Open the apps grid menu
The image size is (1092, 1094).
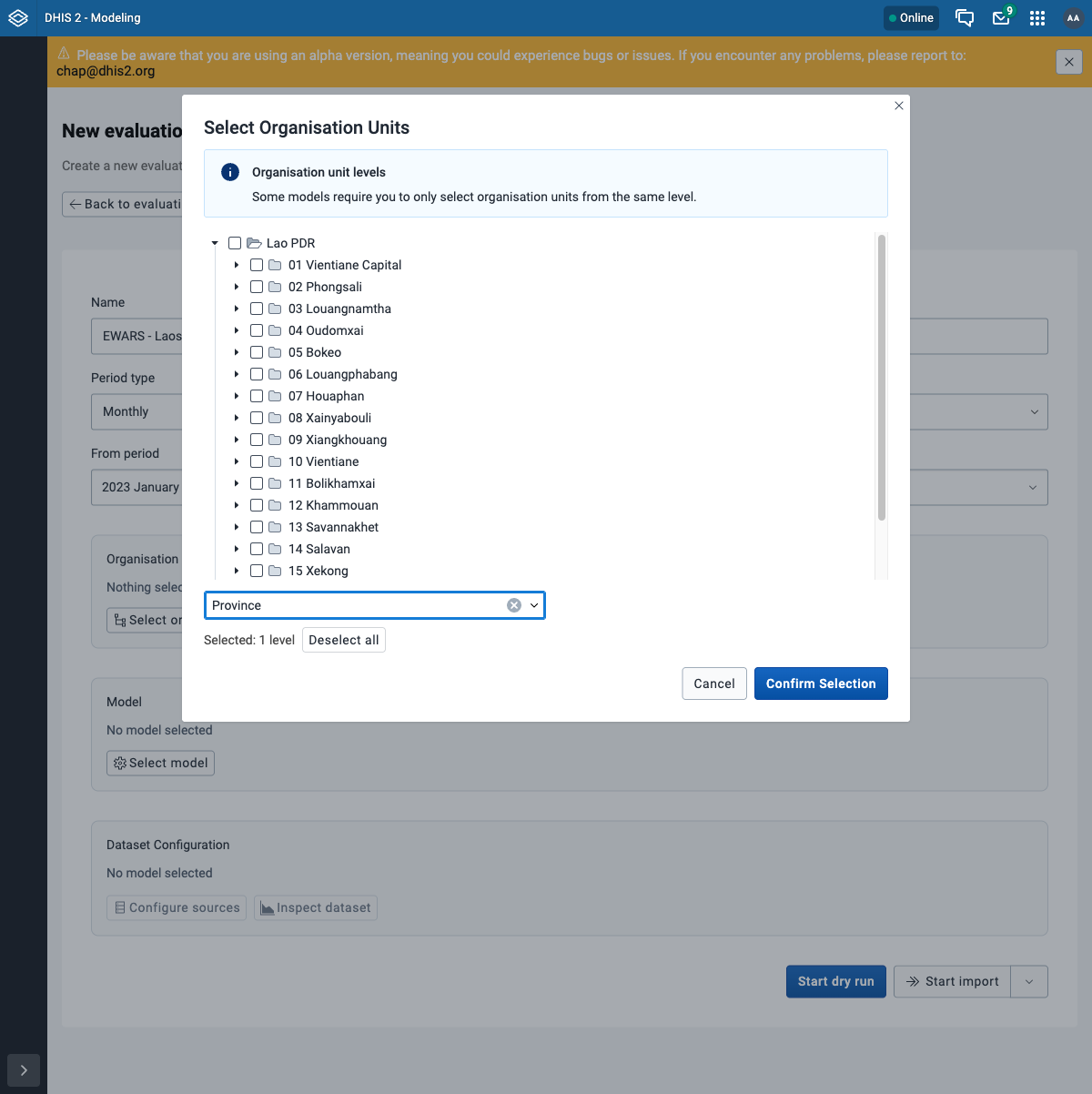1037,18
